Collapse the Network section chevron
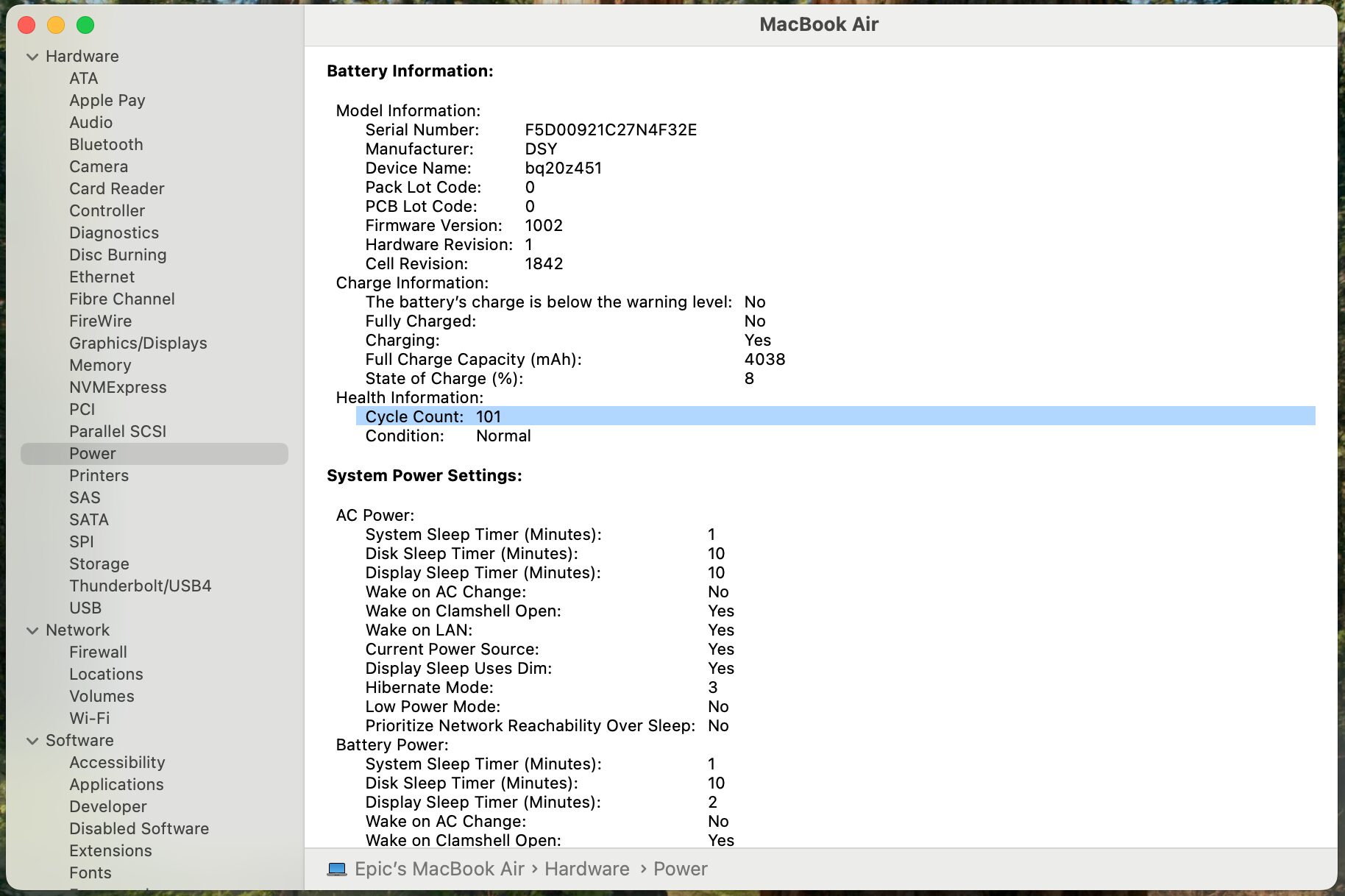Screen dimensions: 1345x896 [32, 630]
